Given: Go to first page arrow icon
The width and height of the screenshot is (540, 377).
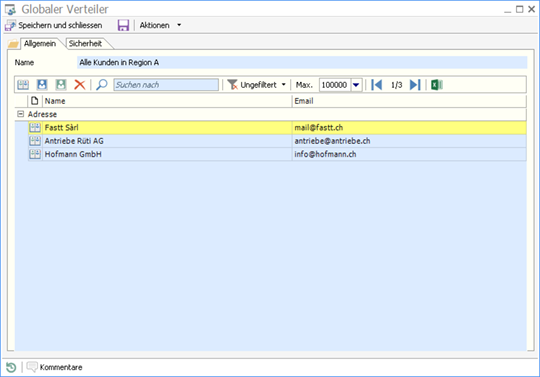Looking at the screenshot, I should point(377,85).
